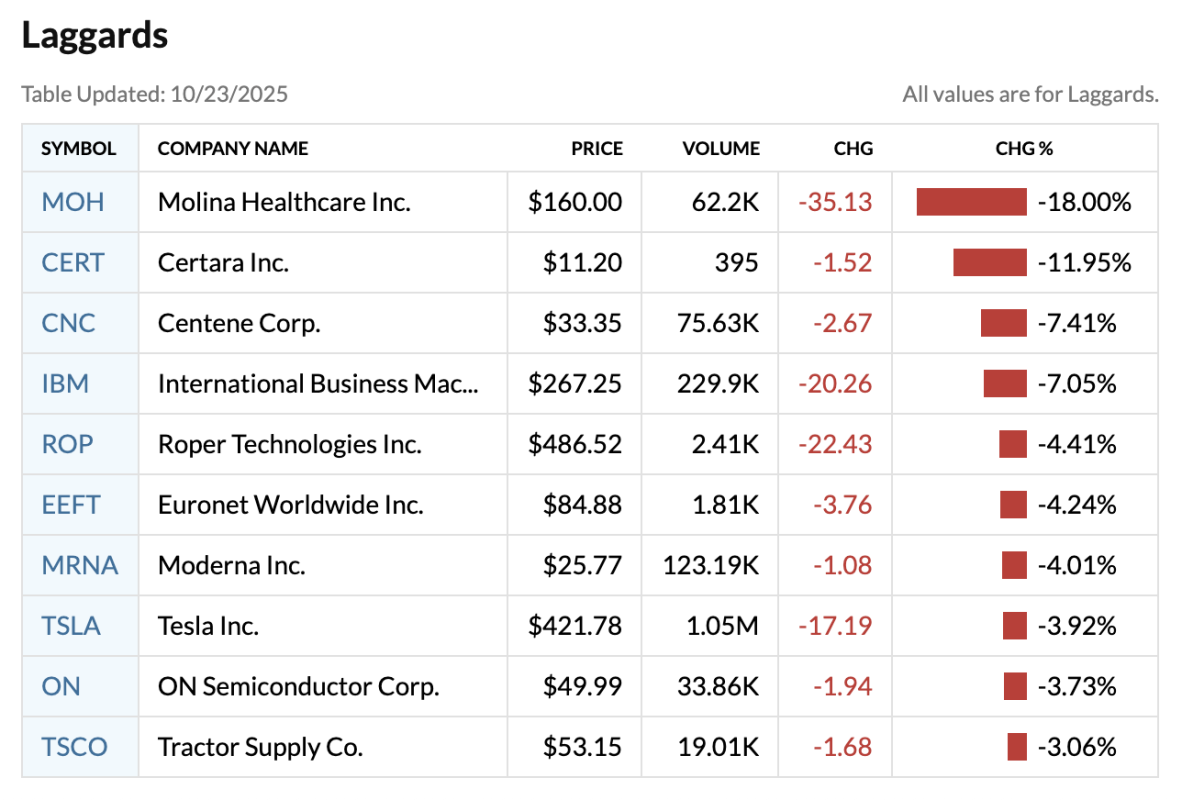Select the TSLA ticker link
The width and height of the screenshot is (1182, 800).
click(71, 626)
